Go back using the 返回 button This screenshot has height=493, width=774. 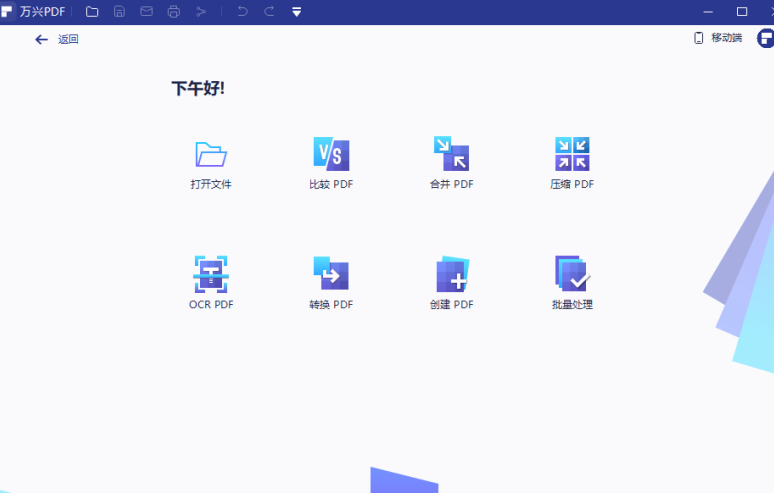(56, 39)
